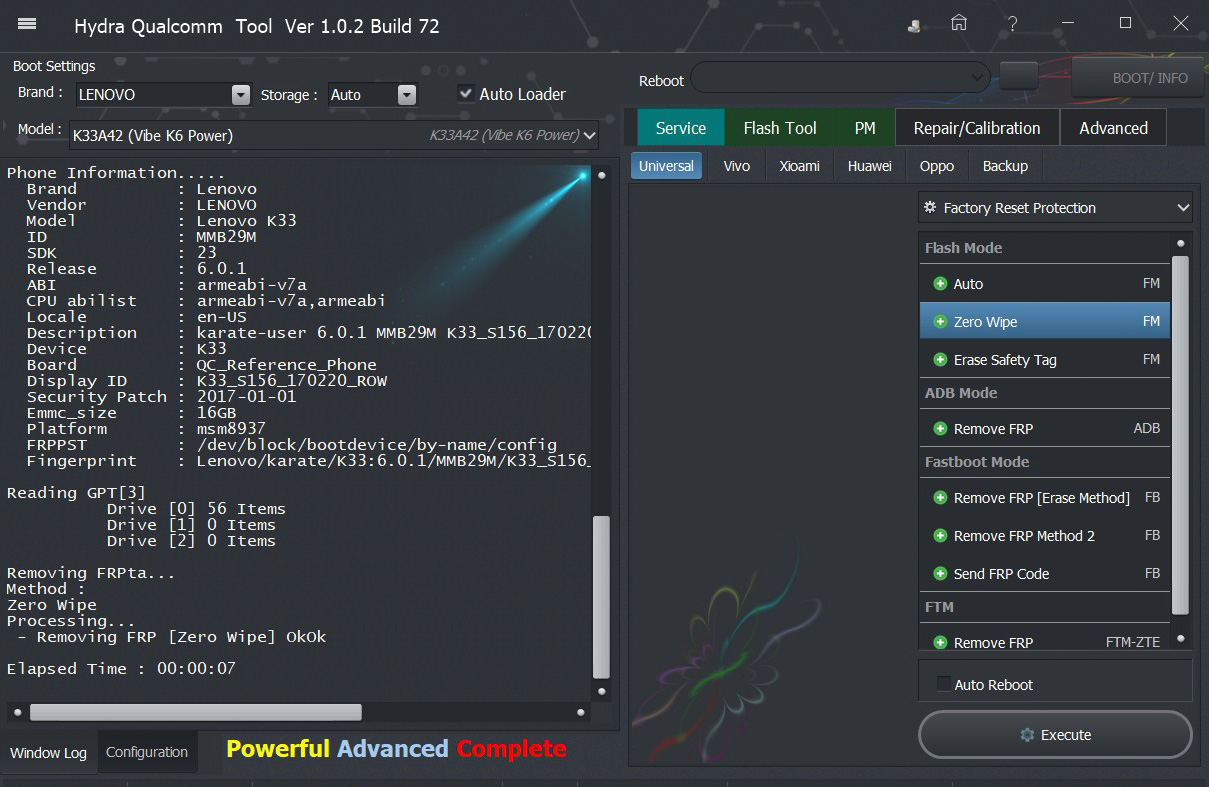Click the Elapsed Time line in log
The image size is (1209, 787).
click(x=121, y=669)
